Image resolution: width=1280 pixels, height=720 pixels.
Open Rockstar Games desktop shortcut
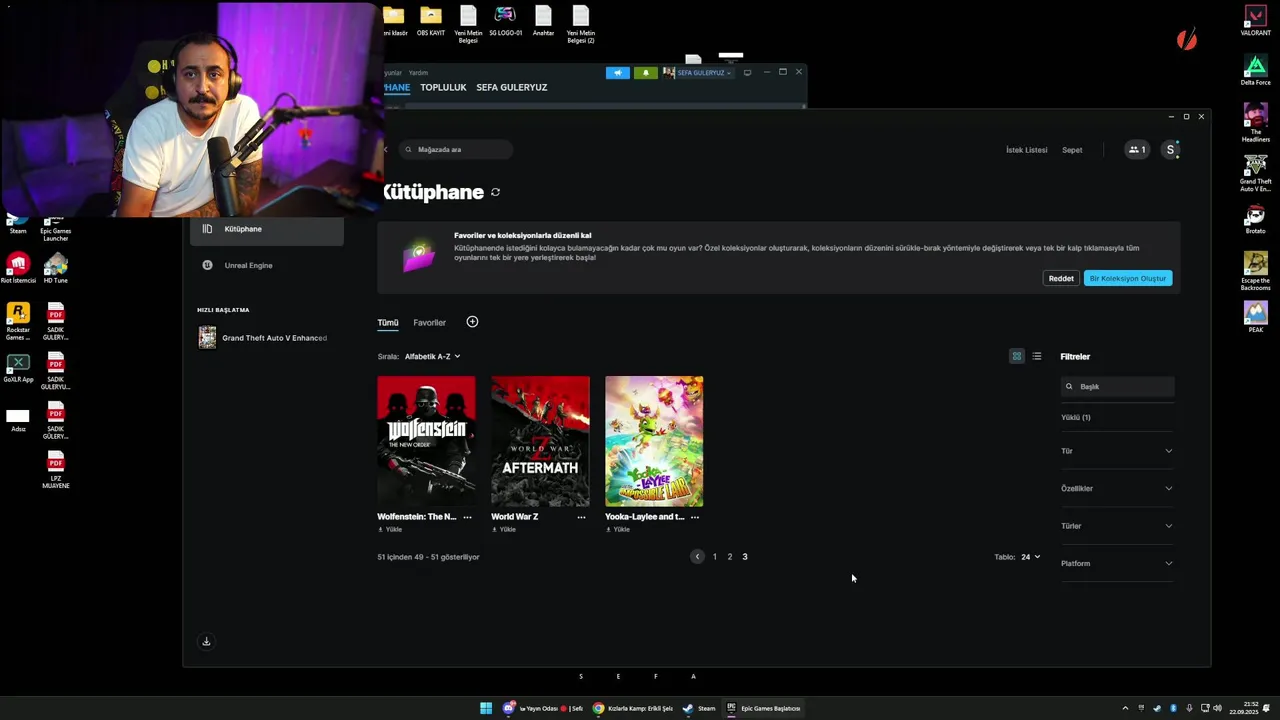coord(18,322)
